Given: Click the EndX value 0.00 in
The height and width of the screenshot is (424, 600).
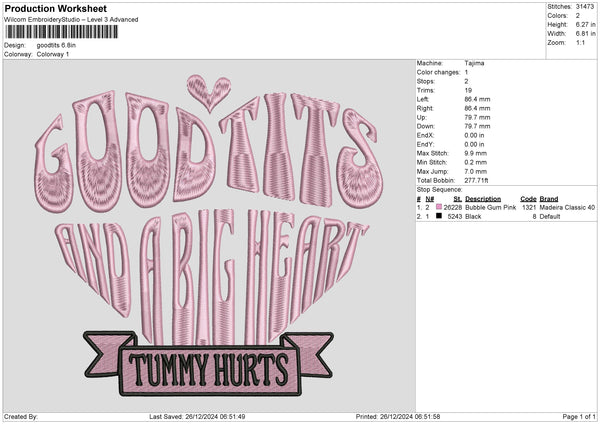Looking at the screenshot, I should point(474,135).
